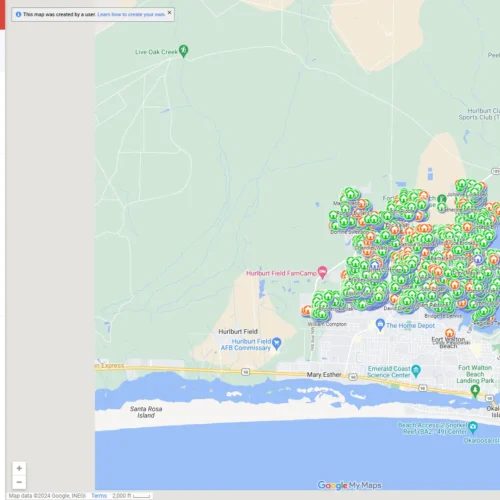Open the Hurlburt Field AFB Commissary shopping pin
This screenshot has width=500, height=500.
point(277,344)
